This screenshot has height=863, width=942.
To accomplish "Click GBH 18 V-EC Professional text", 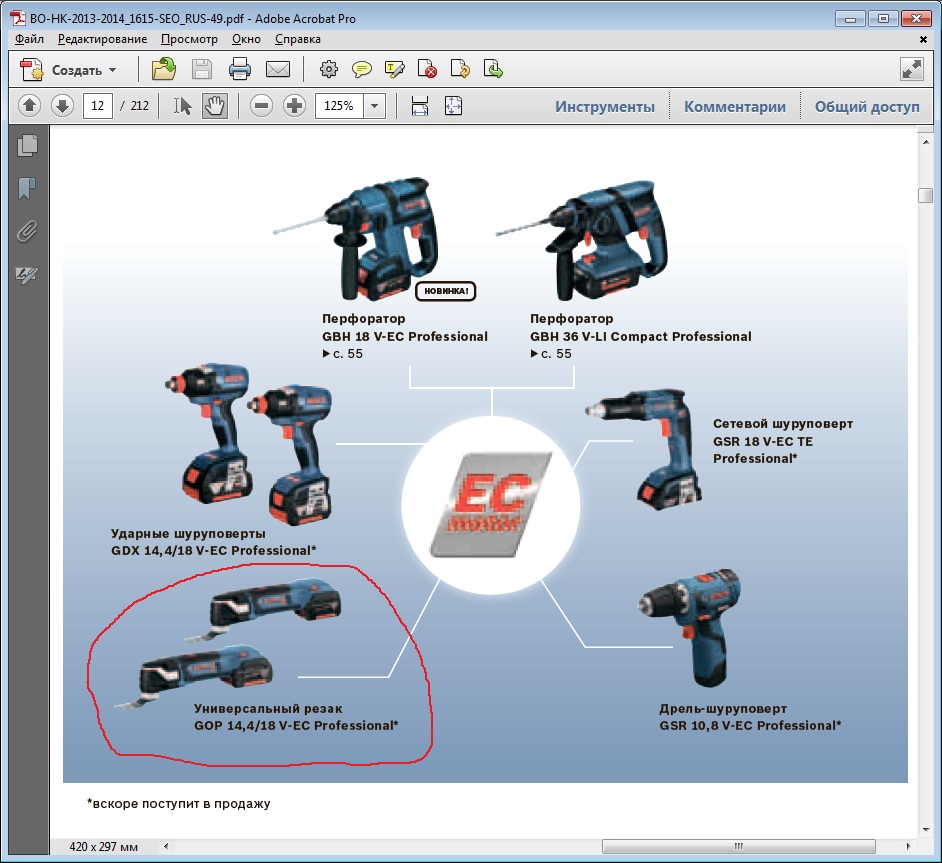I will 405,336.
